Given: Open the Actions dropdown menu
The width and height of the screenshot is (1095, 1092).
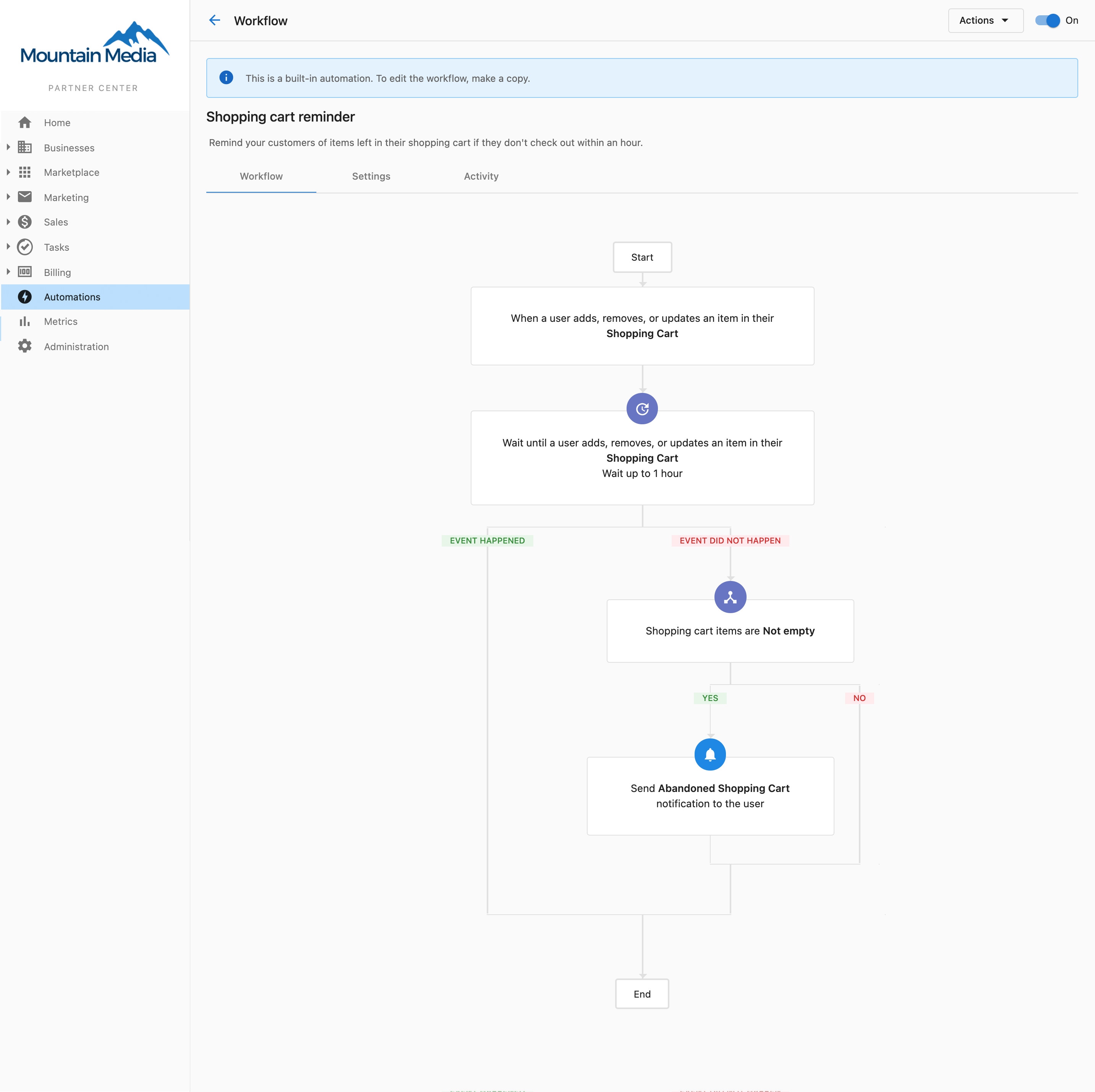Looking at the screenshot, I should (x=985, y=20).
